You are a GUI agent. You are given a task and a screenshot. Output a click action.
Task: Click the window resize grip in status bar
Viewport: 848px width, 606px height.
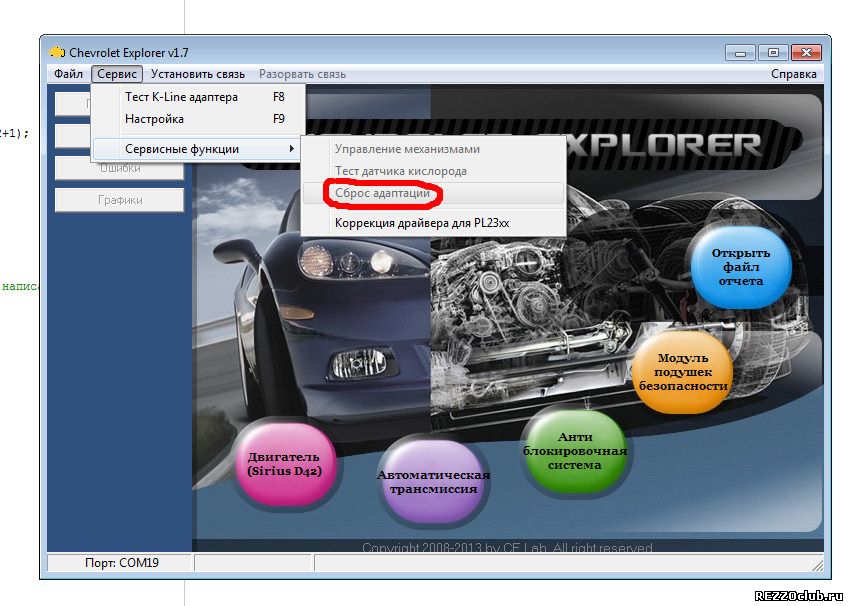point(817,565)
